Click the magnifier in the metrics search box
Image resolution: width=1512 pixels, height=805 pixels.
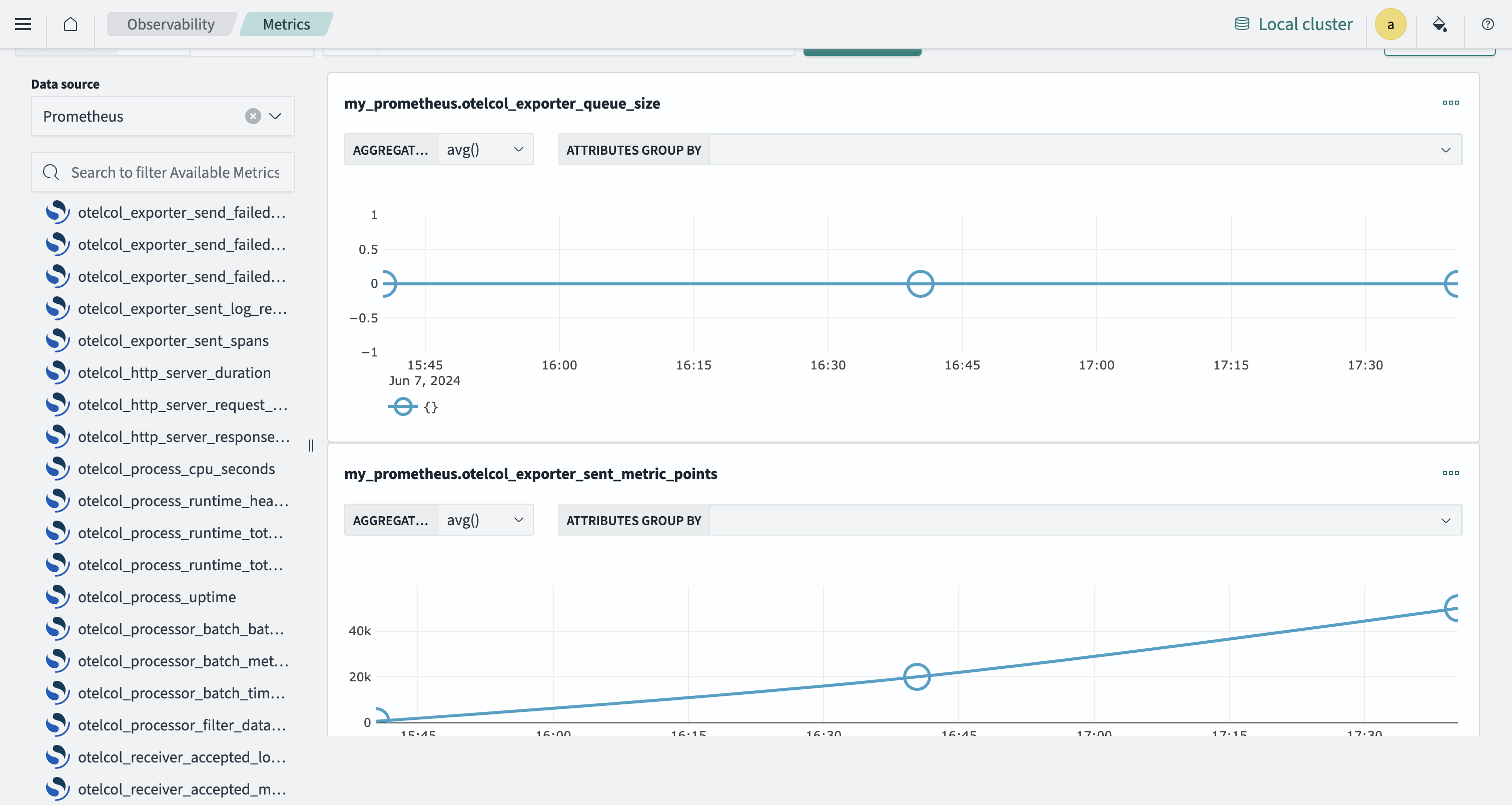coord(50,172)
